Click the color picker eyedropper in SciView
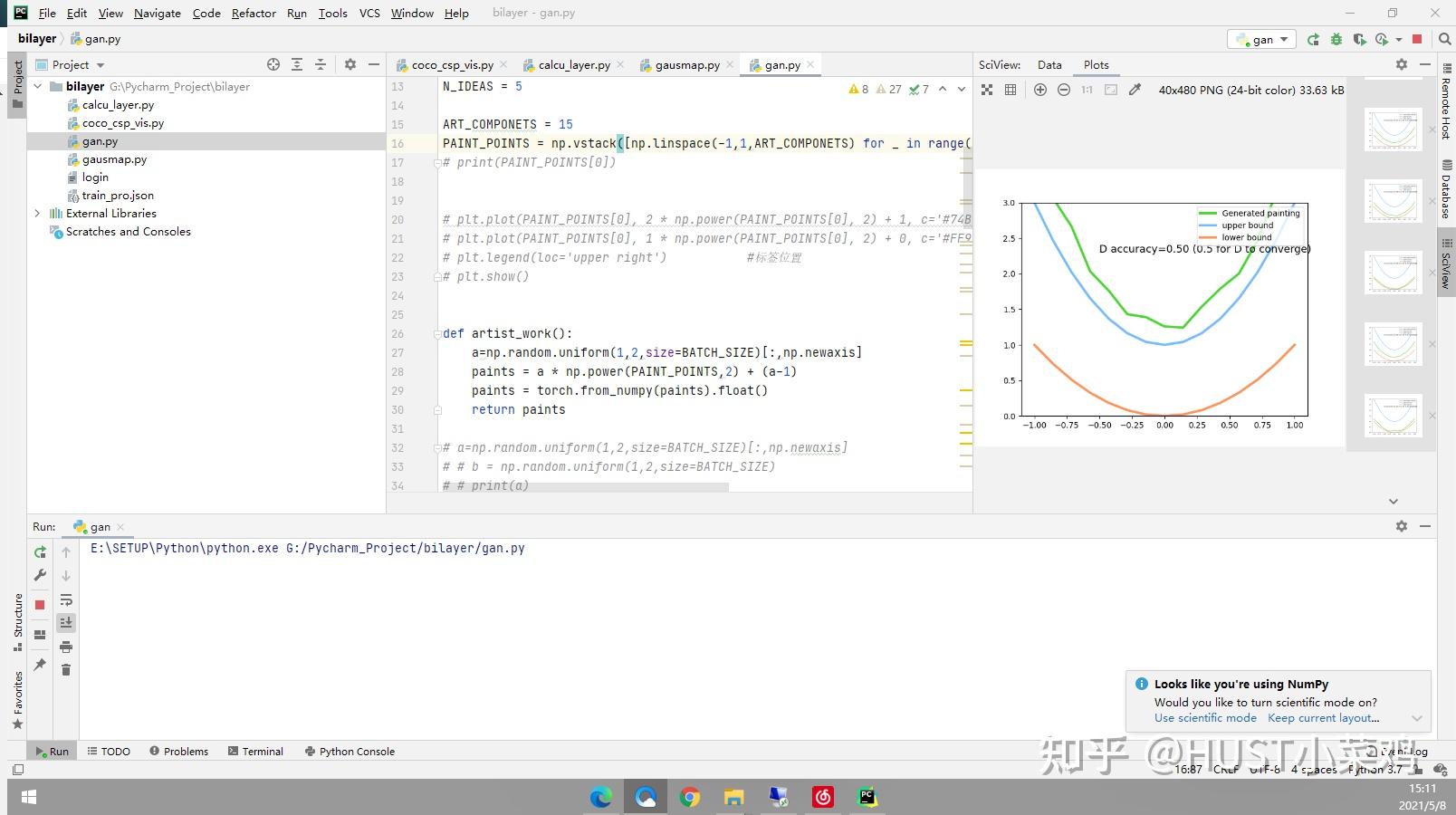The height and width of the screenshot is (815, 1456). [1135, 90]
